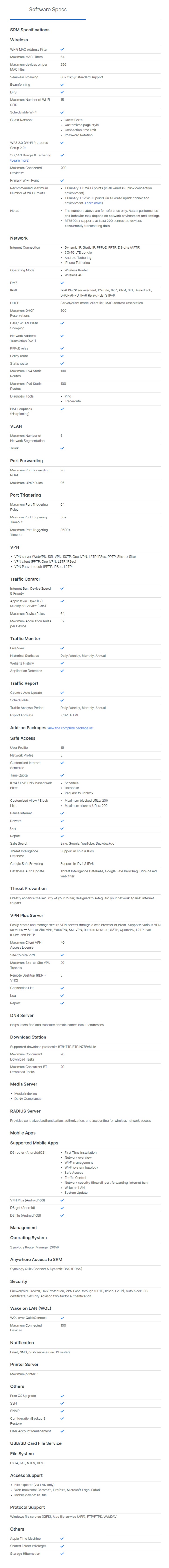
Task: Follow Learn more link in recommended Wi-Fi points
Action: [94, 203]
